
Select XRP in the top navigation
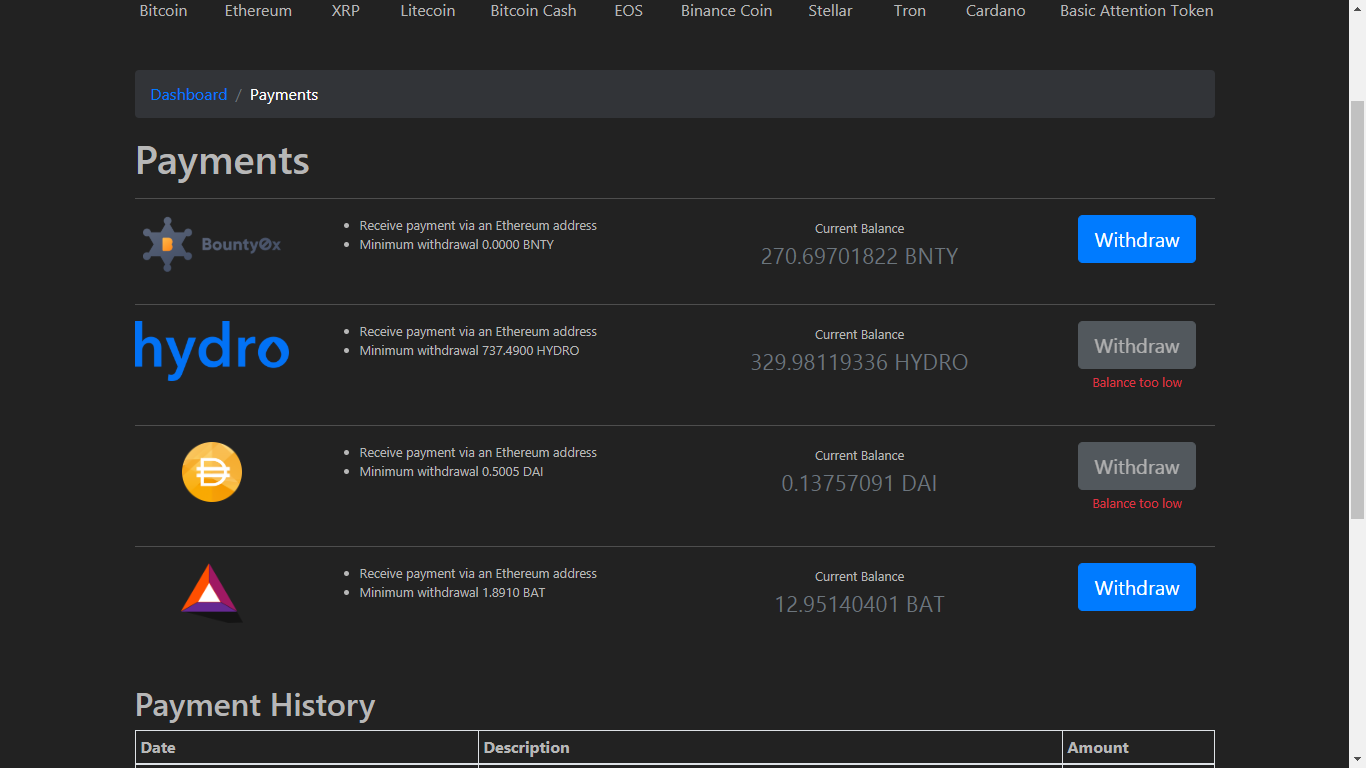coord(346,11)
